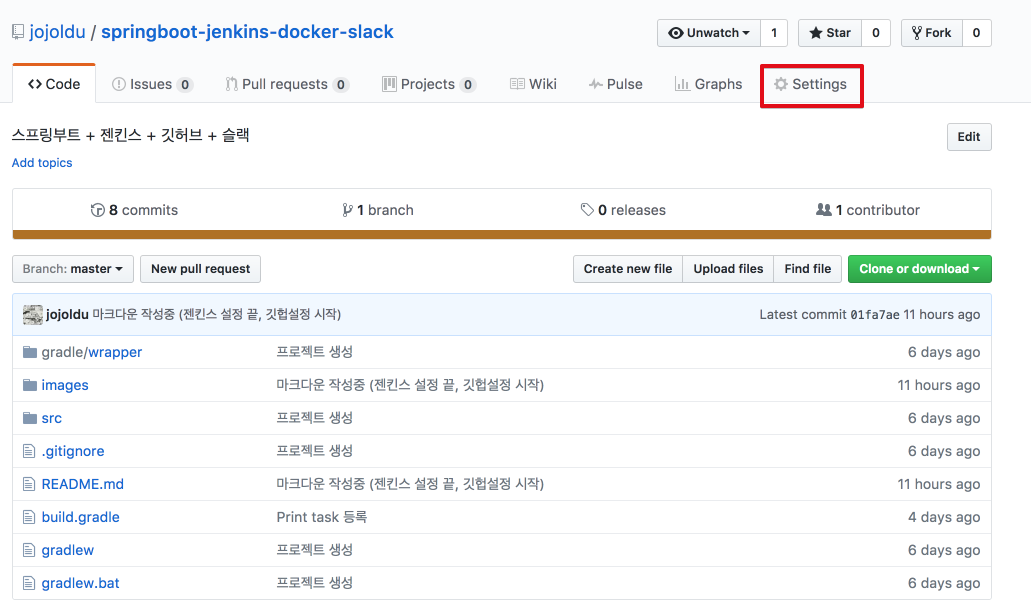Click the file icon next to README.md
This screenshot has width=1031, height=608.
coord(29,484)
